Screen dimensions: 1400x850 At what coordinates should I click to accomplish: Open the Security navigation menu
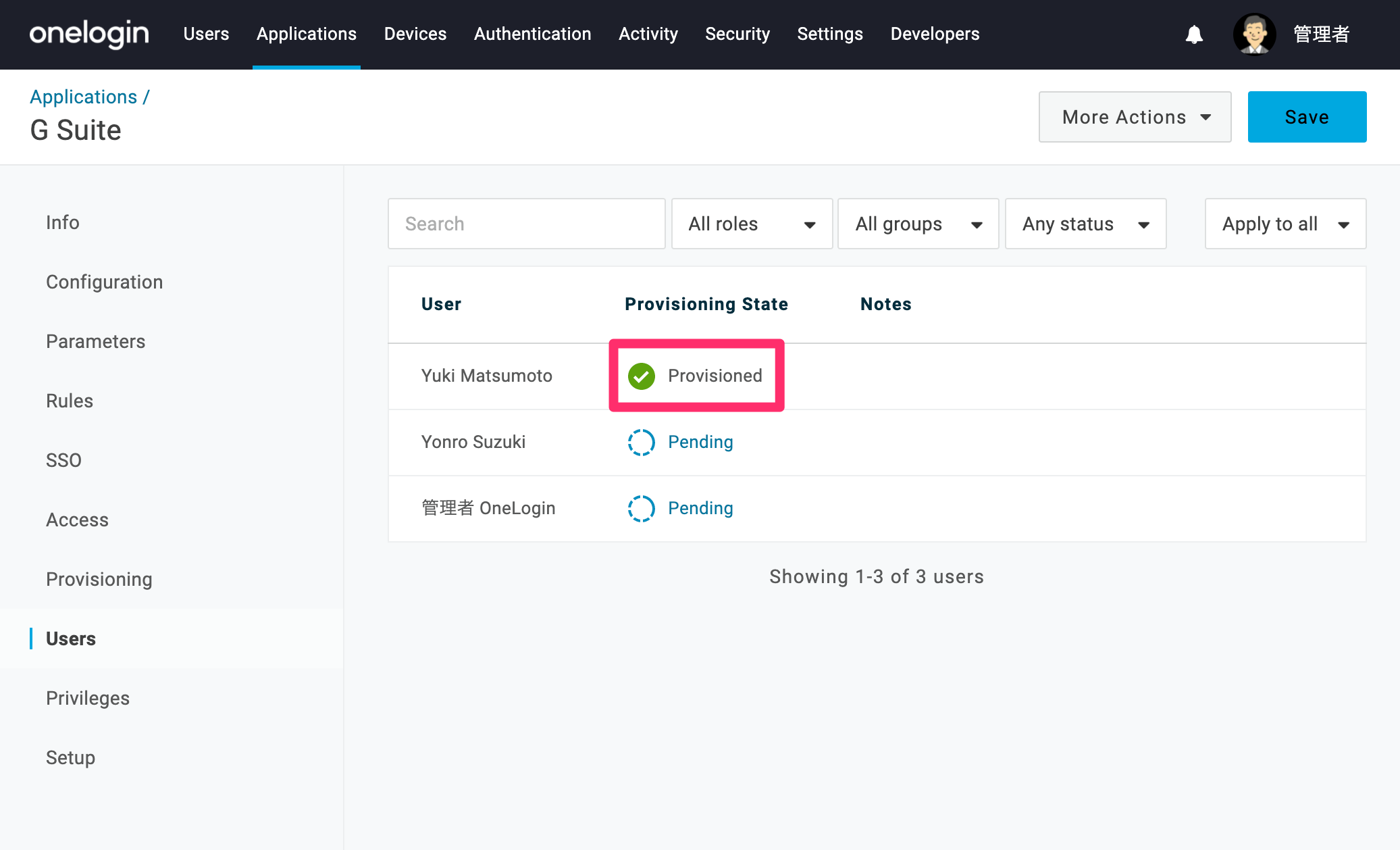[x=737, y=34]
